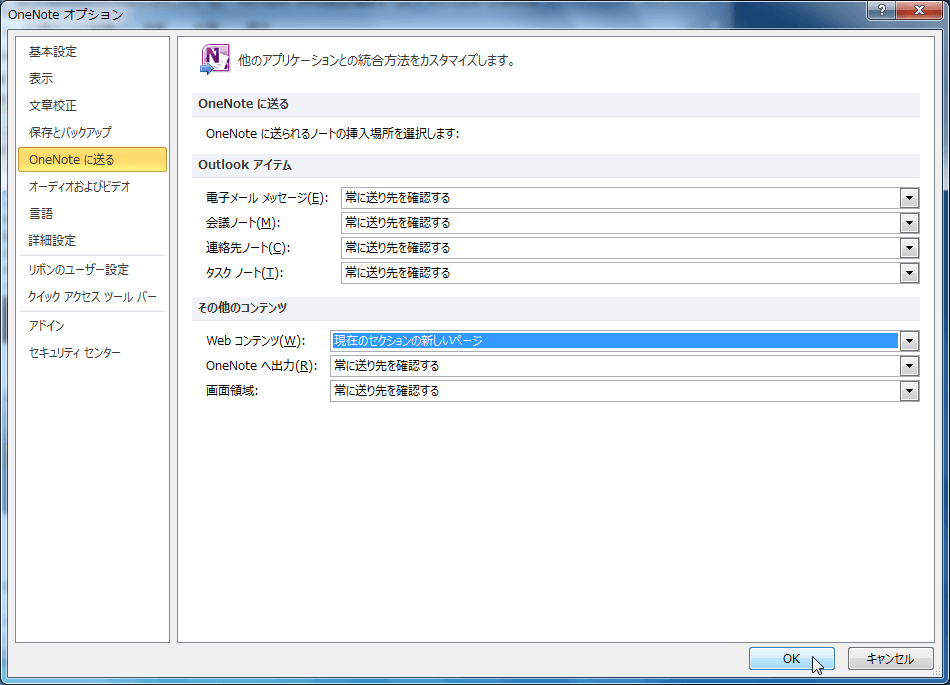
Task: Click the Web コンテンツ(W): label
Action: [x=256, y=341]
